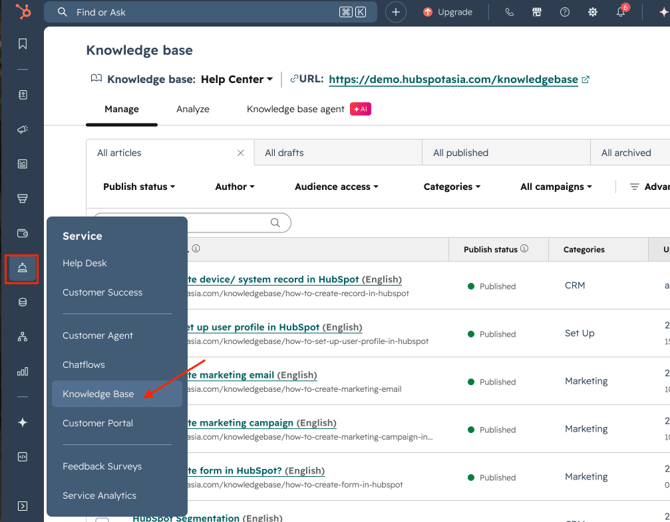Open the Audience access filter dropdown

(x=337, y=187)
